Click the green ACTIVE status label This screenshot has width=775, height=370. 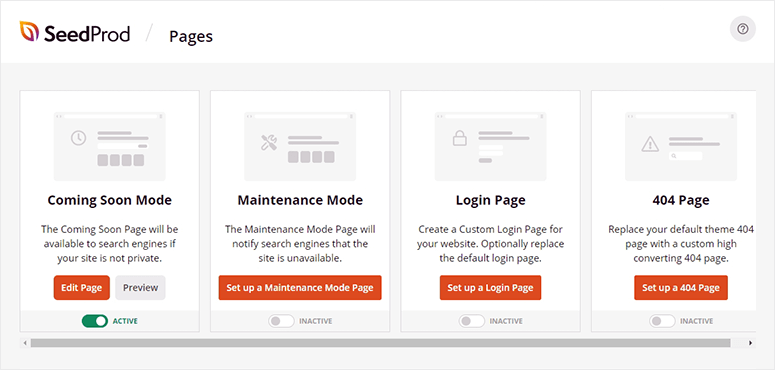tap(125, 321)
